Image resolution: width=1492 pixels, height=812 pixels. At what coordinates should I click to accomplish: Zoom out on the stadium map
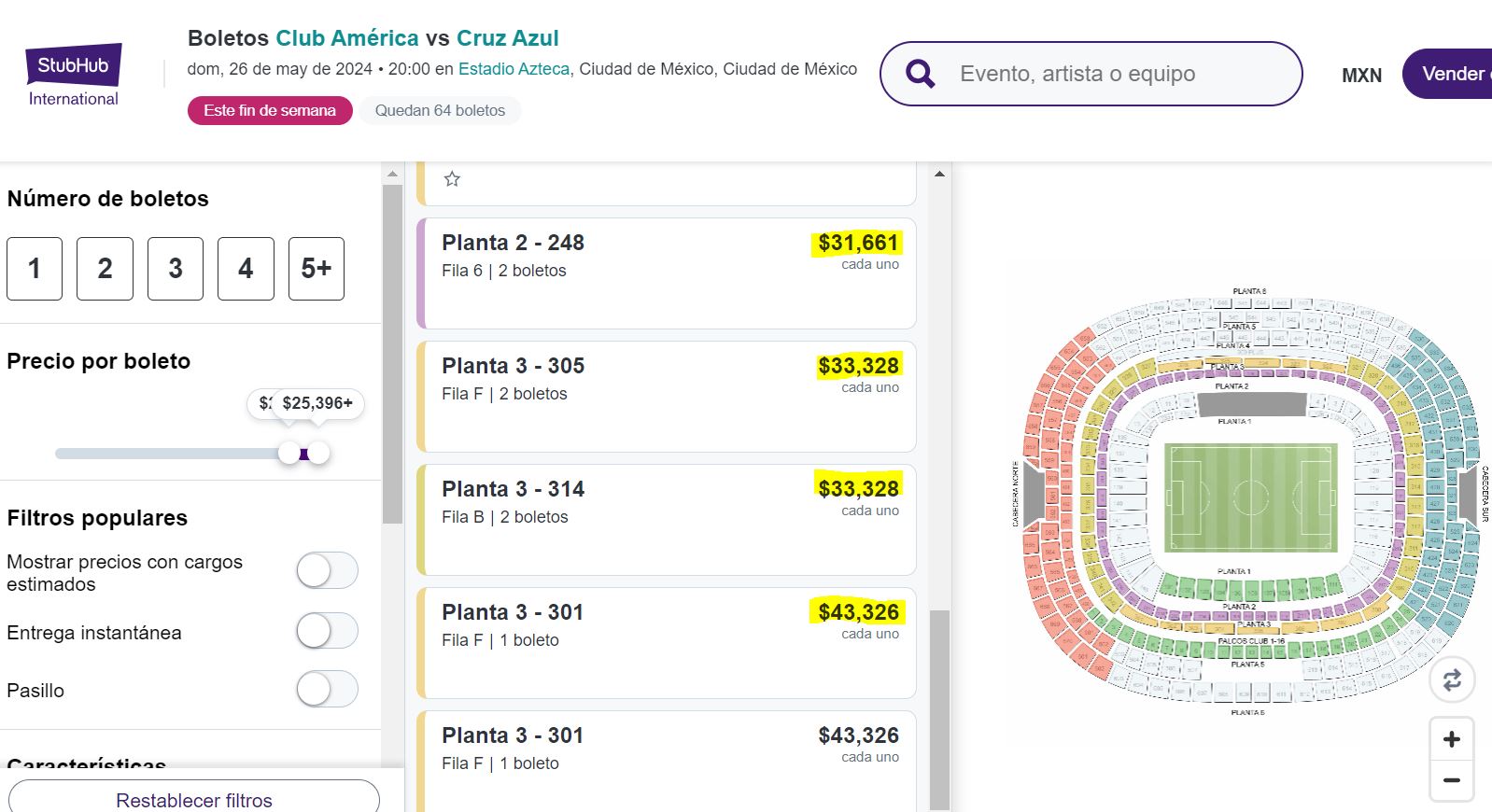[1452, 780]
